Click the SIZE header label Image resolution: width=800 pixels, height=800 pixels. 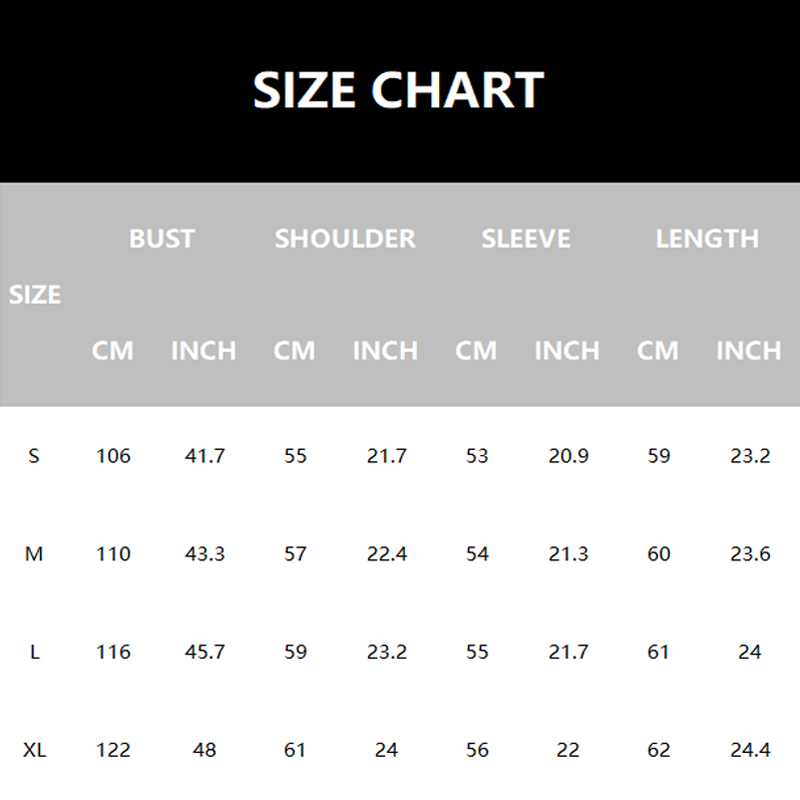(35, 295)
